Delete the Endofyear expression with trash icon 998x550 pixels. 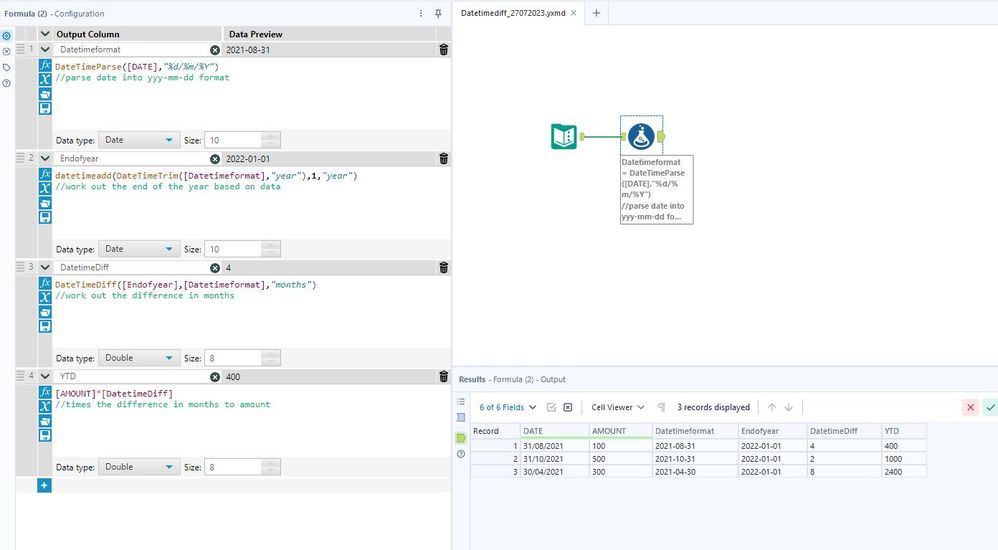(444, 159)
